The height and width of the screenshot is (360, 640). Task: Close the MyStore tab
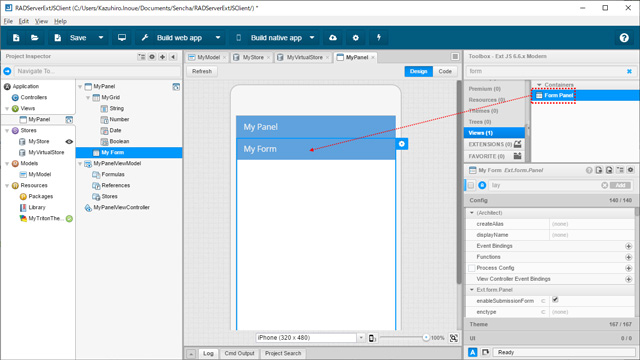coord(268,58)
